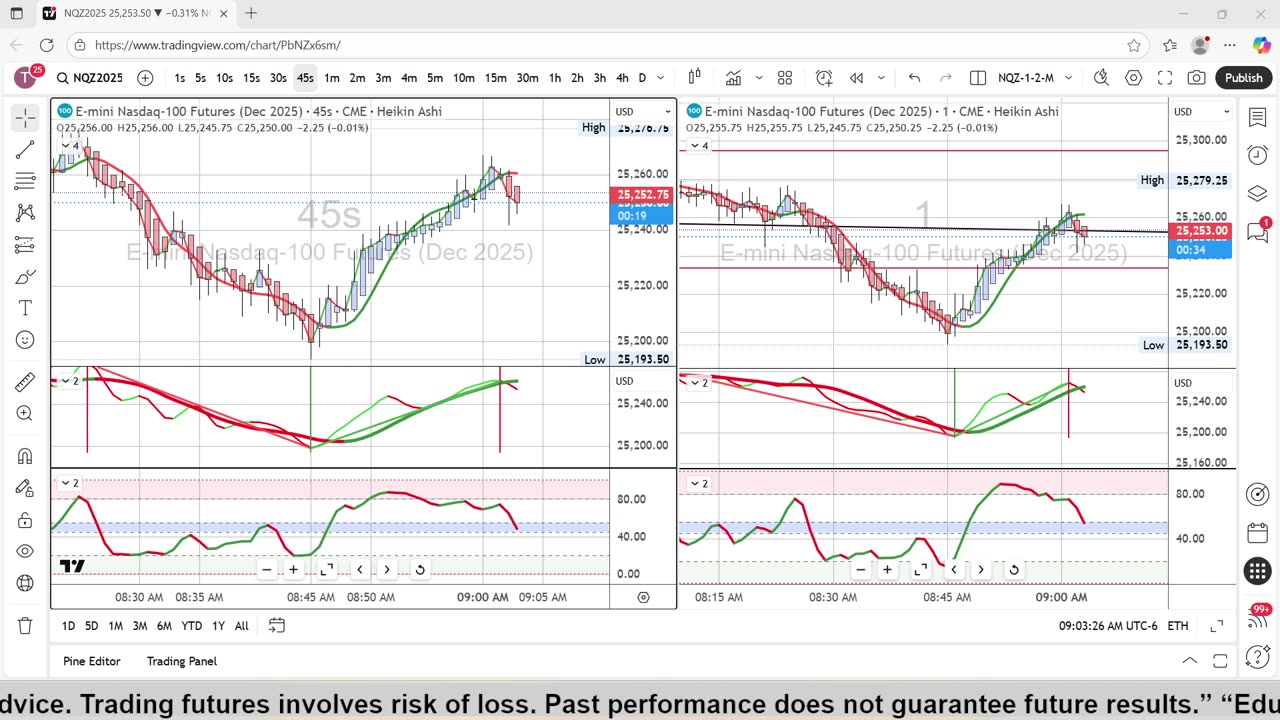Open the emoji and icons tool

point(25,340)
